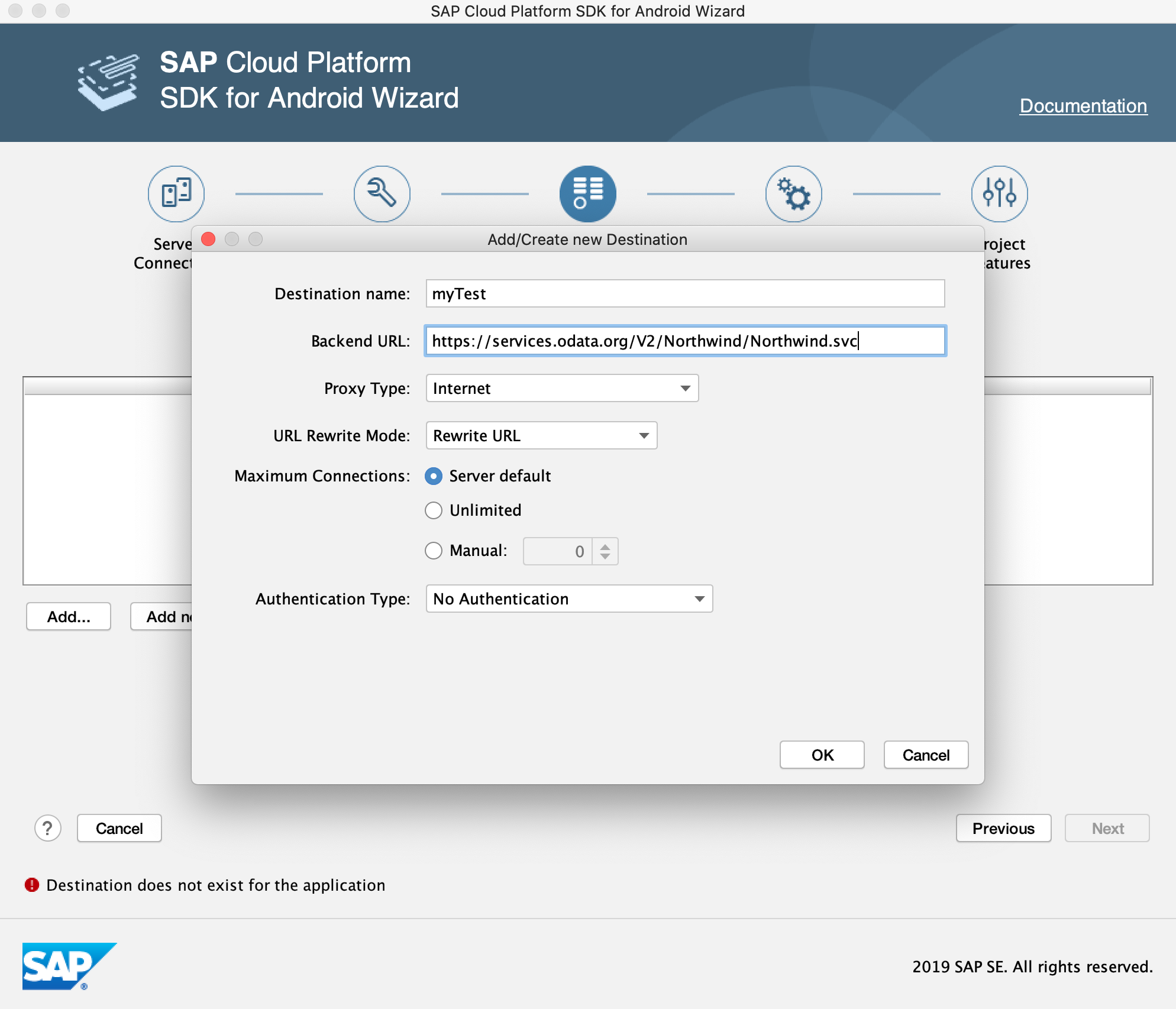The width and height of the screenshot is (1176, 1009).
Task: Increment the Manual connections stepper
Action: 605,546
